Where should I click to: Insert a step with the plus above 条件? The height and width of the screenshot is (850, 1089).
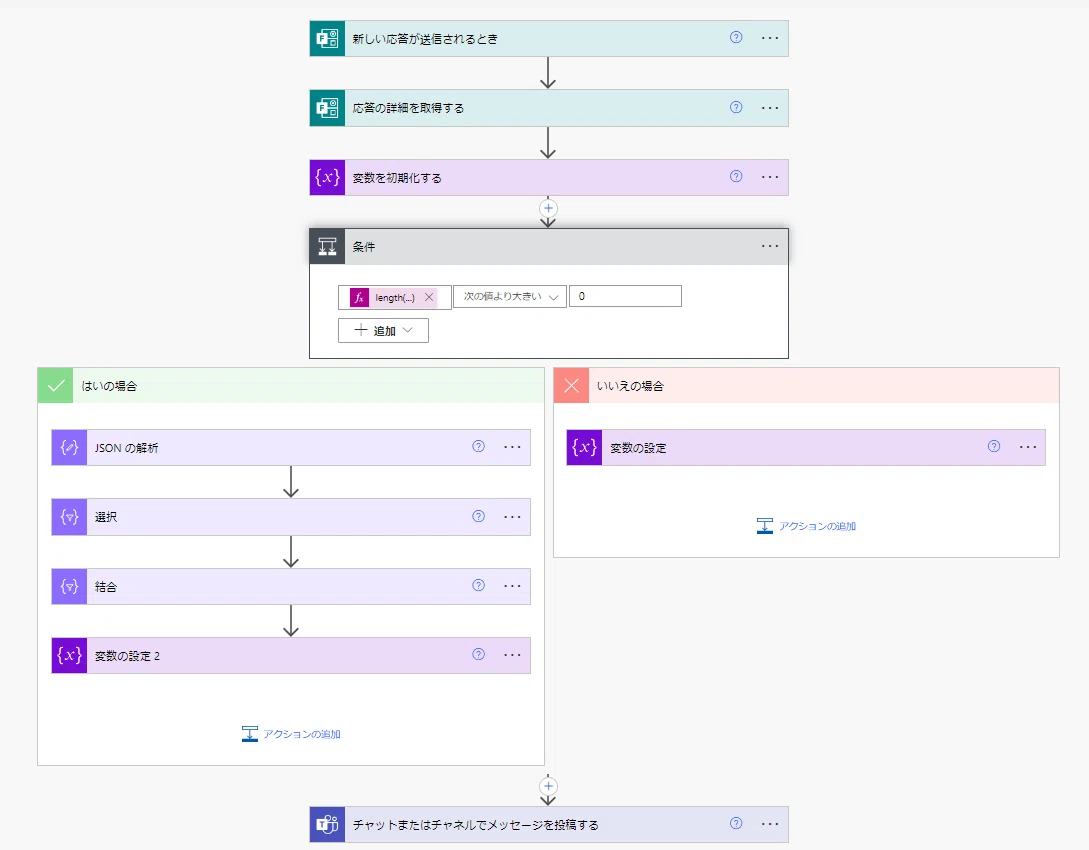click(x=548, y=208)
